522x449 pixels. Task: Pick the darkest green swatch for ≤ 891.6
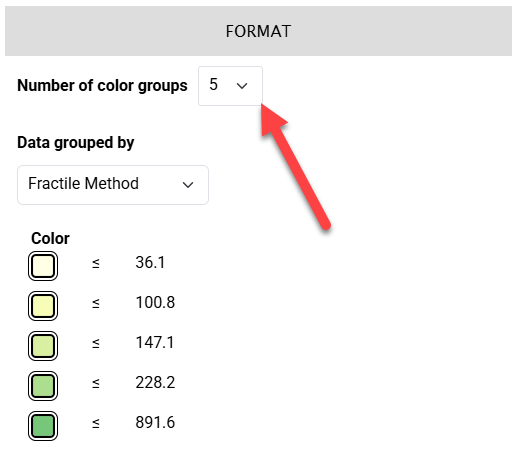point(43,426)
